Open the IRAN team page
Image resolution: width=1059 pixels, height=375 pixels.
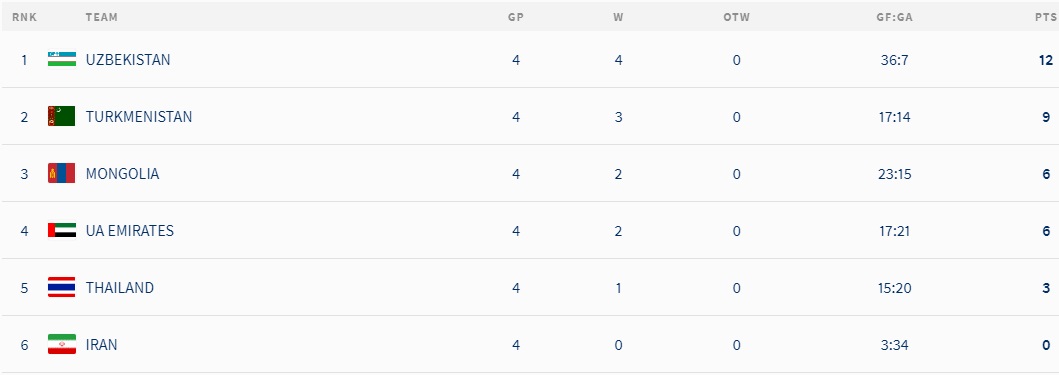coord(101,345)
